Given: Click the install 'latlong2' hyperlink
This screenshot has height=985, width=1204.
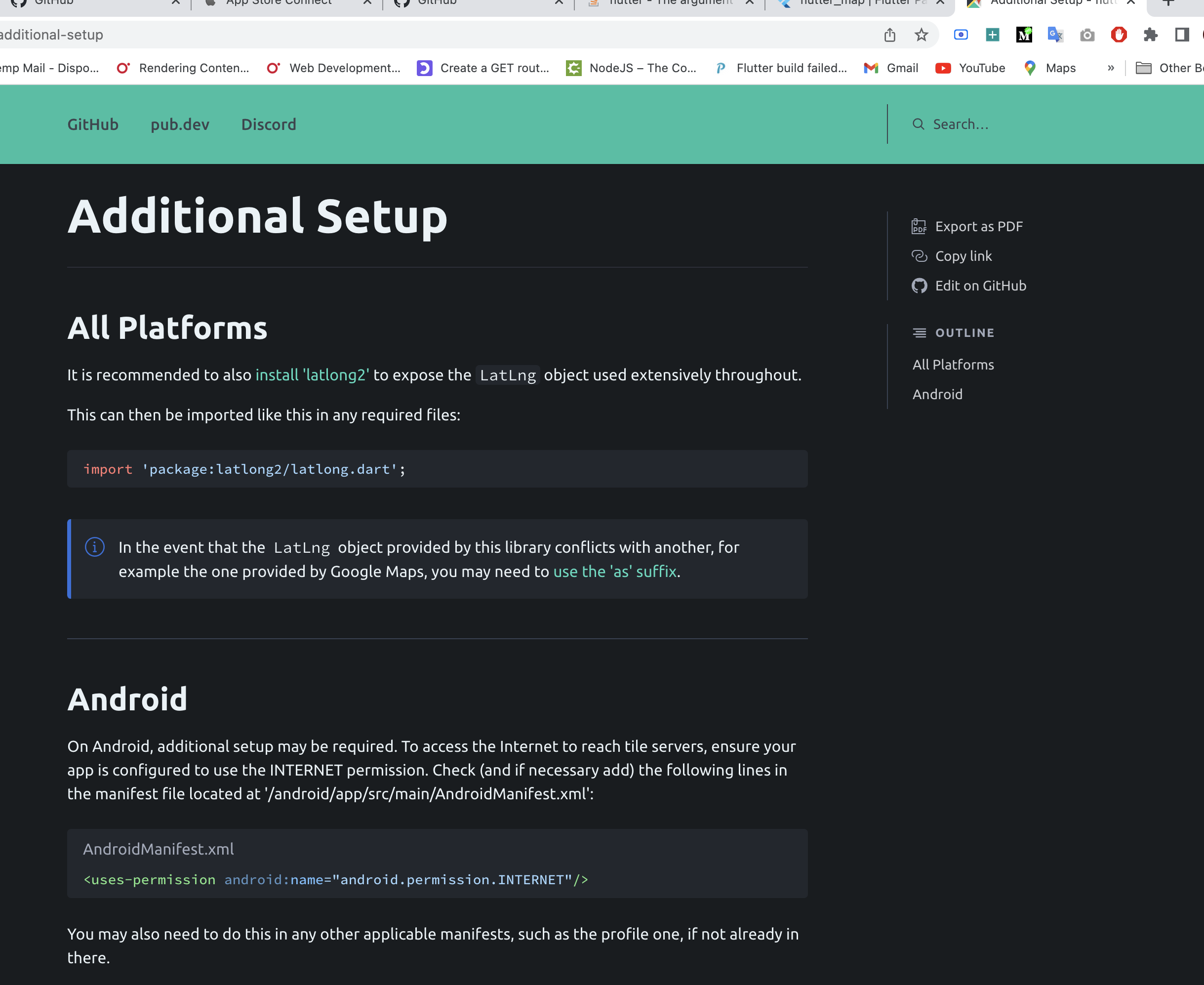Looking at the screenshot, I should (x=311, y=375).
